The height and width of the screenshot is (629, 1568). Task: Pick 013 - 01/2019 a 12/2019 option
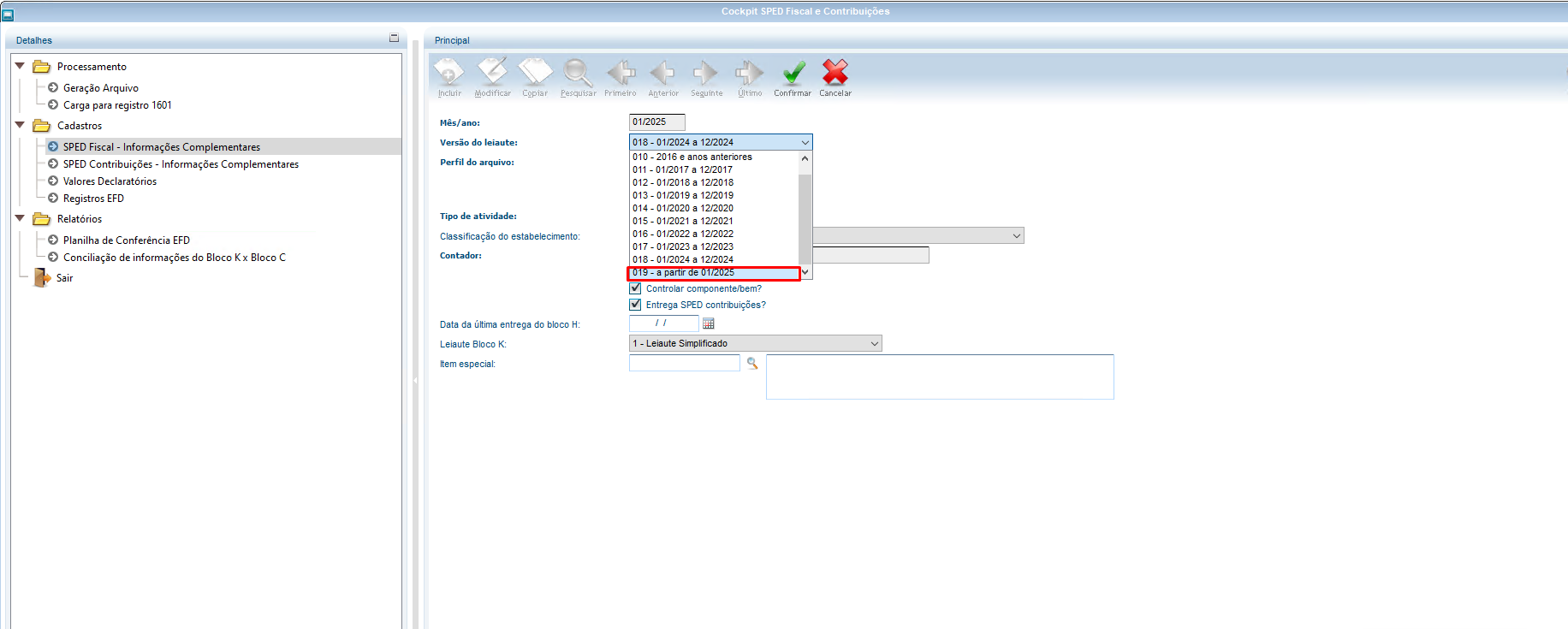point(714,195)
